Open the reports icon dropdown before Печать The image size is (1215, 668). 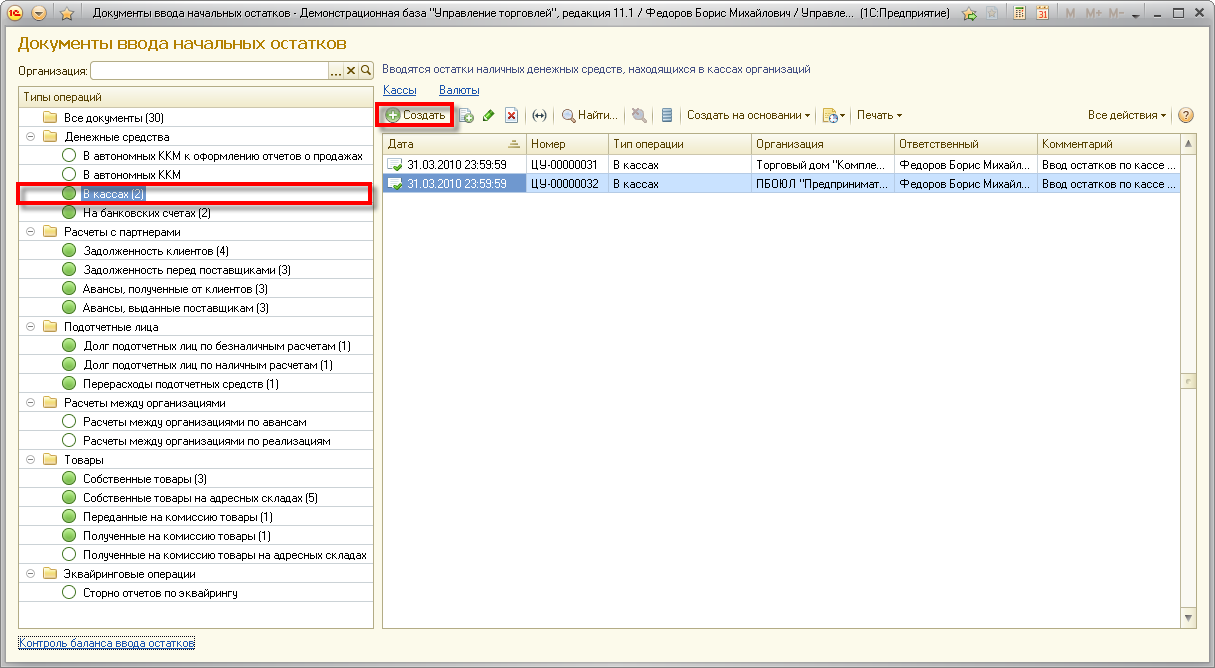(x=833, y=115)
